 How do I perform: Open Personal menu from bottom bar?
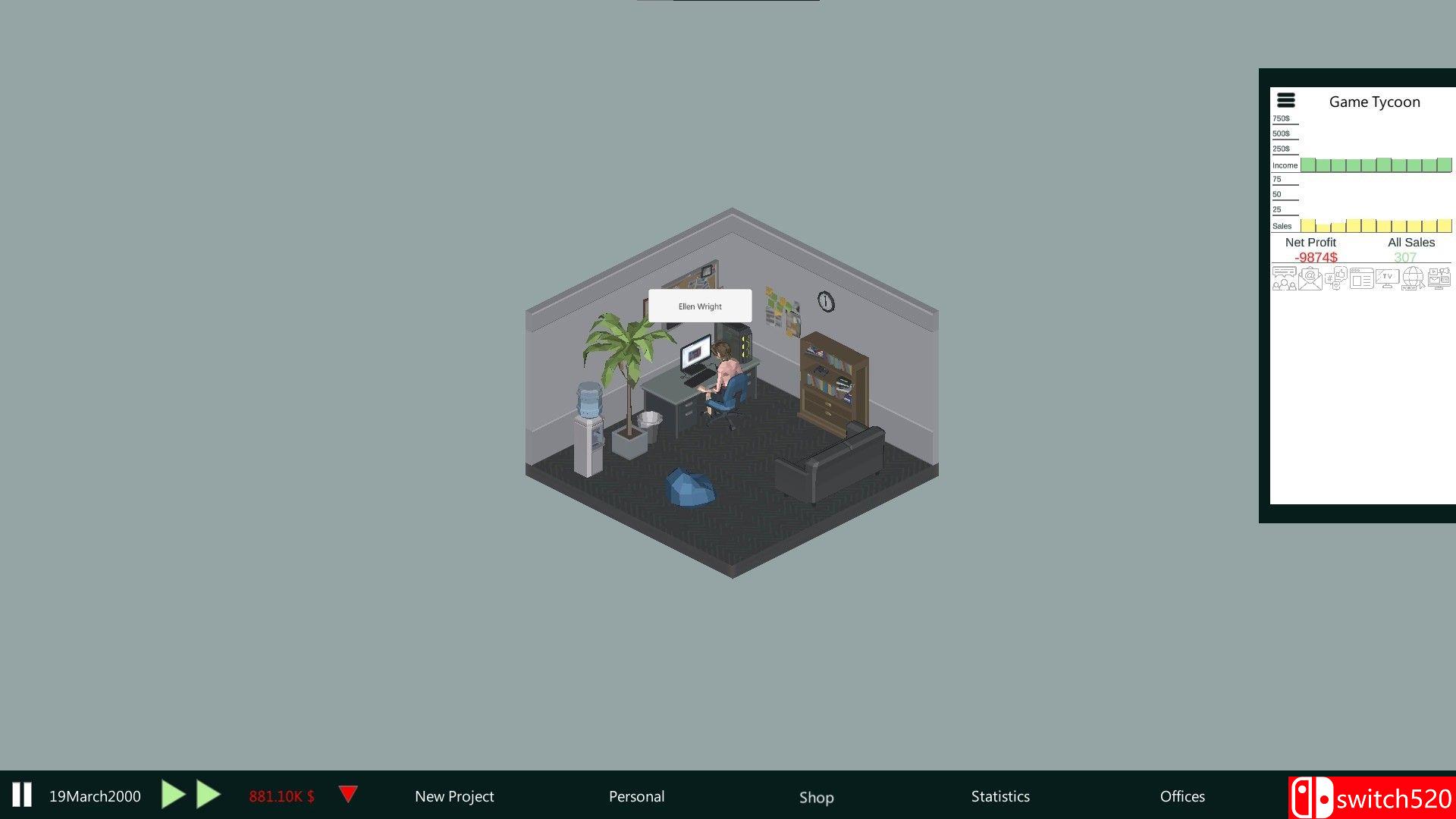[636, 796]
